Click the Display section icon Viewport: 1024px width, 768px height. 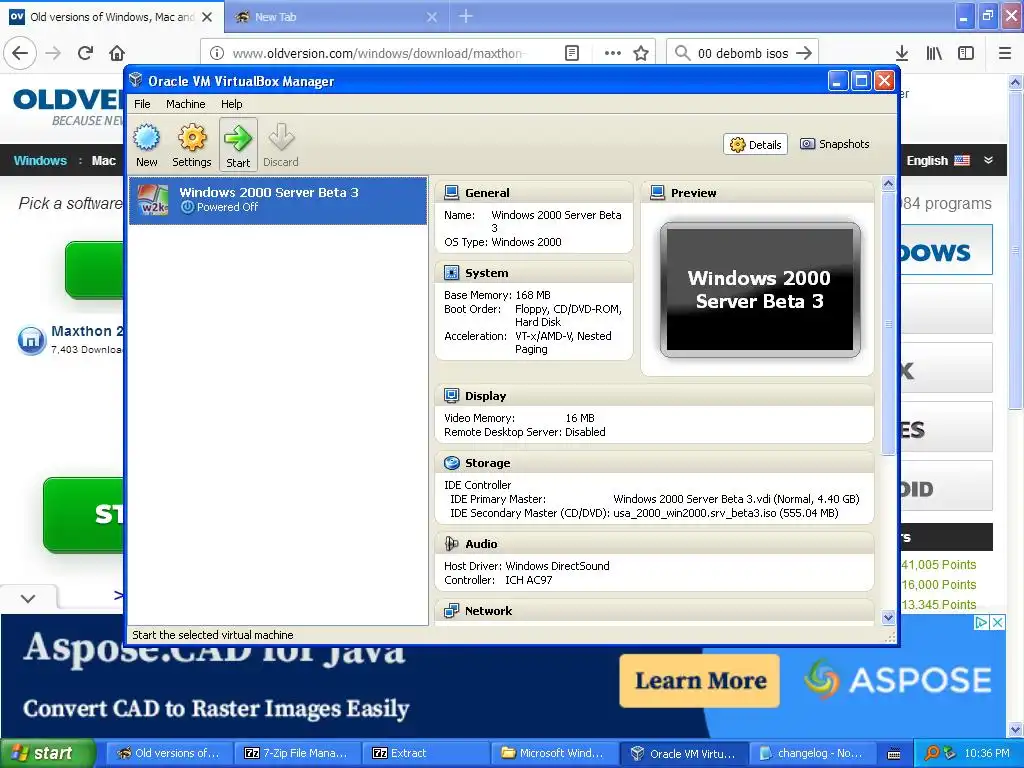tap(451, 396)
